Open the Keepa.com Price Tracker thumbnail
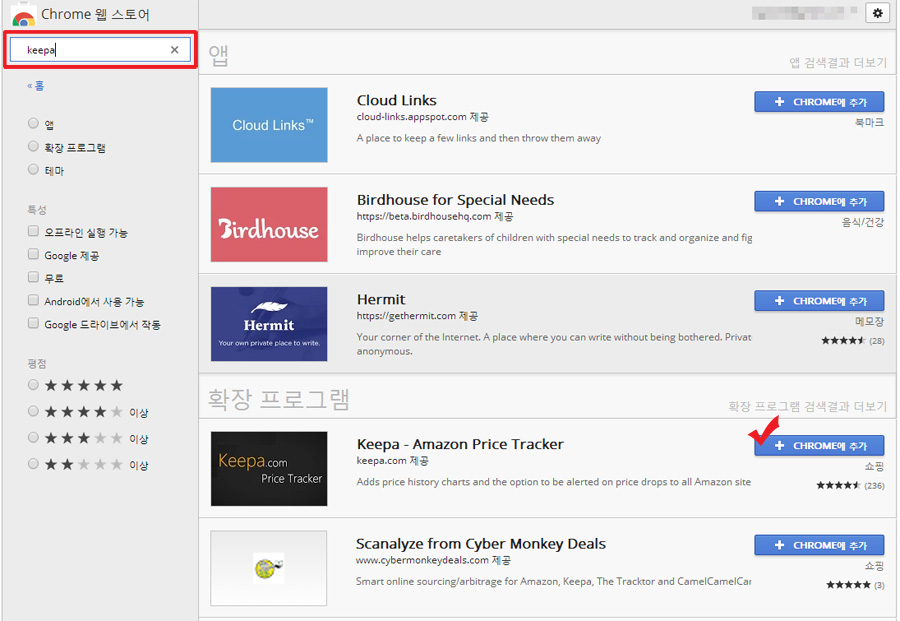This screenshot has width=900, height=621. tap(269, 468)
